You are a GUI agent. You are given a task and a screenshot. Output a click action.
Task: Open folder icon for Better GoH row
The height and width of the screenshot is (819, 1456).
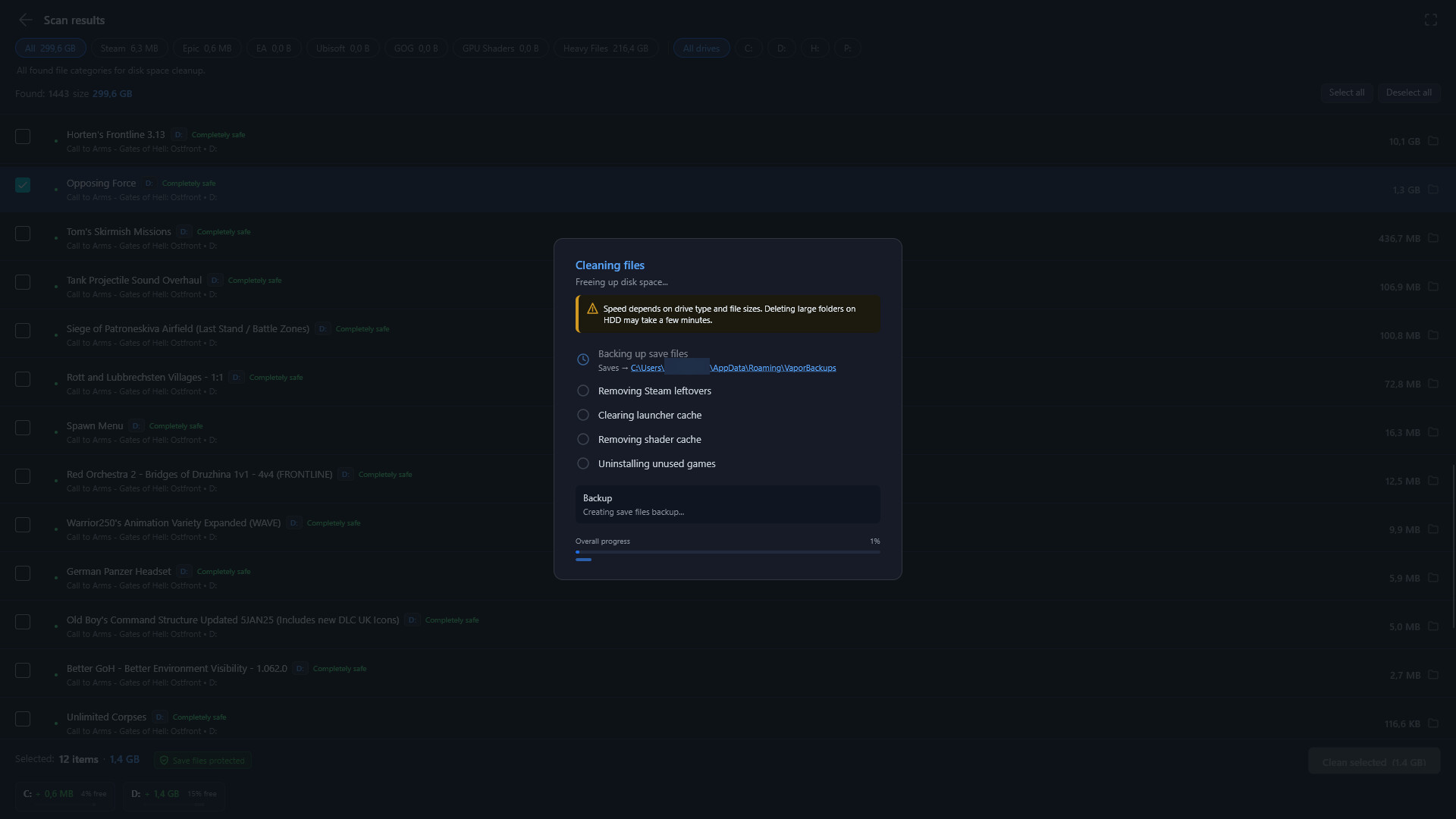pos(1433,675)
